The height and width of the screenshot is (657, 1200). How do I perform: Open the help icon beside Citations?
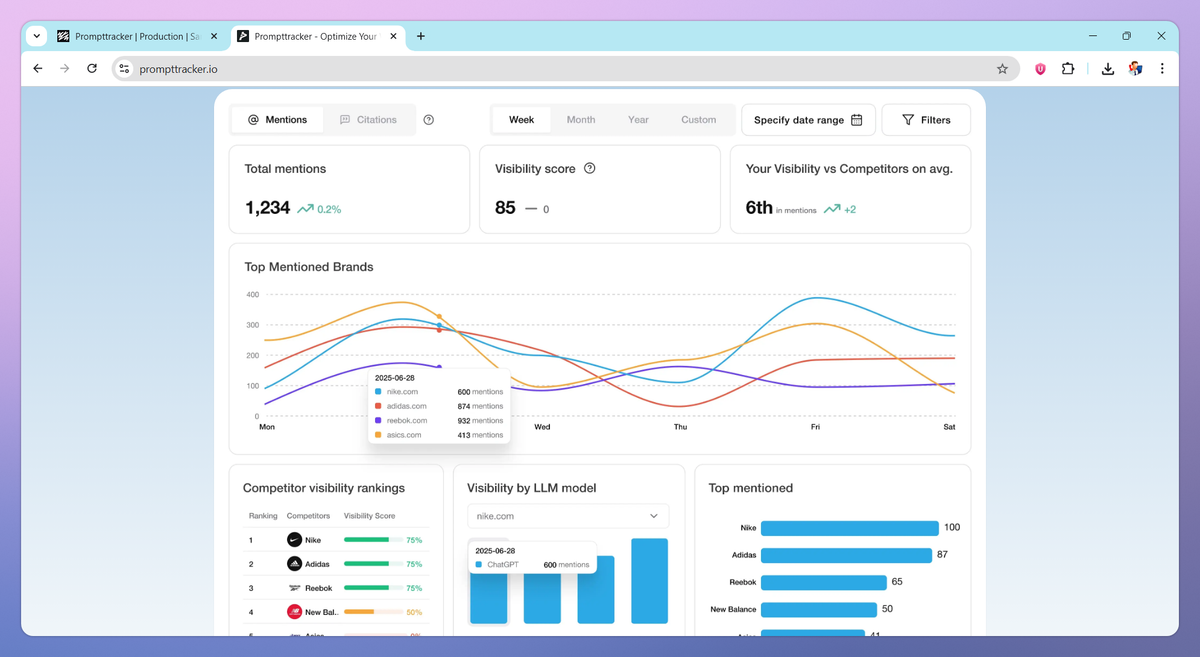[429, 120]
